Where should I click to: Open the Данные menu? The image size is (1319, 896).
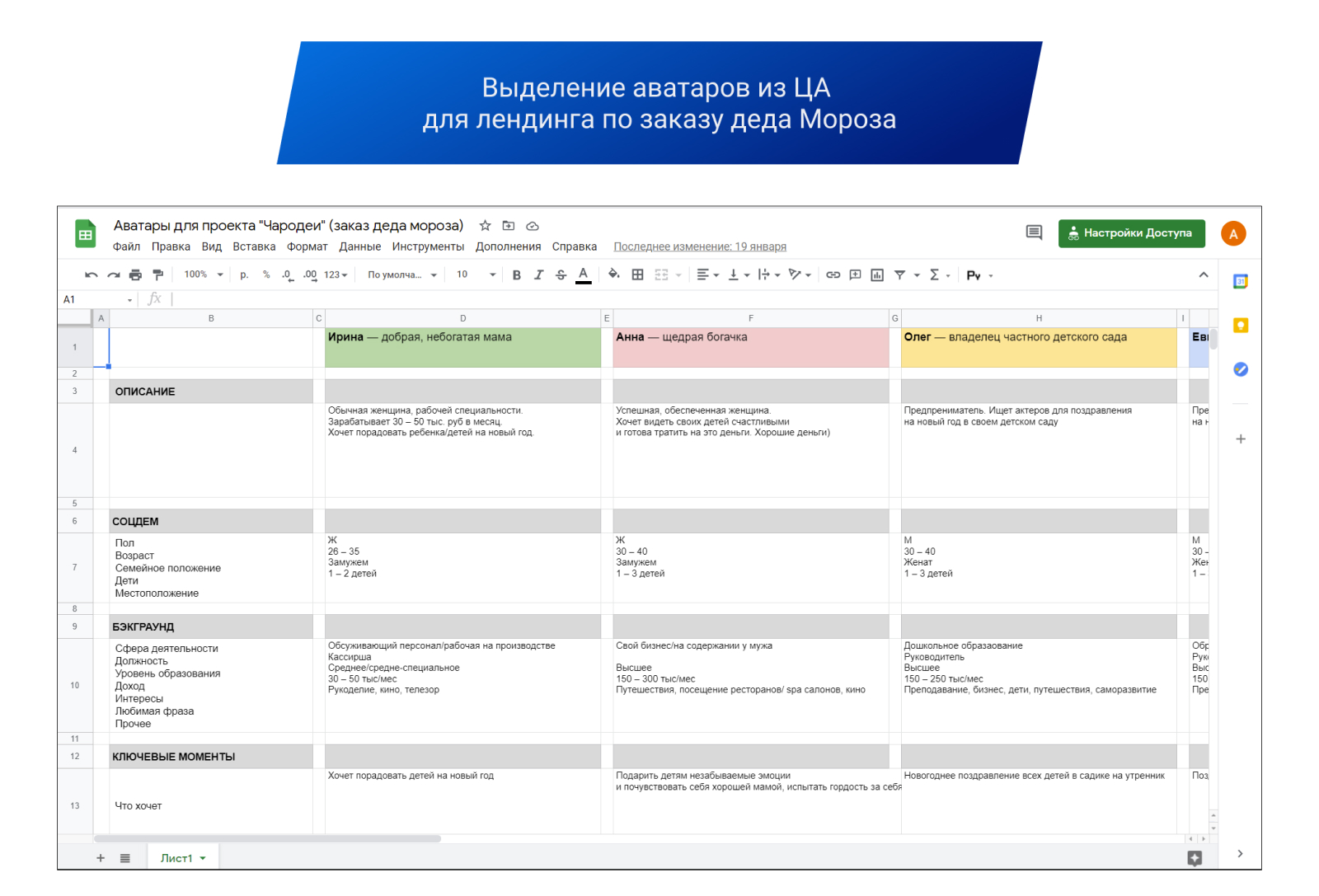360,246
